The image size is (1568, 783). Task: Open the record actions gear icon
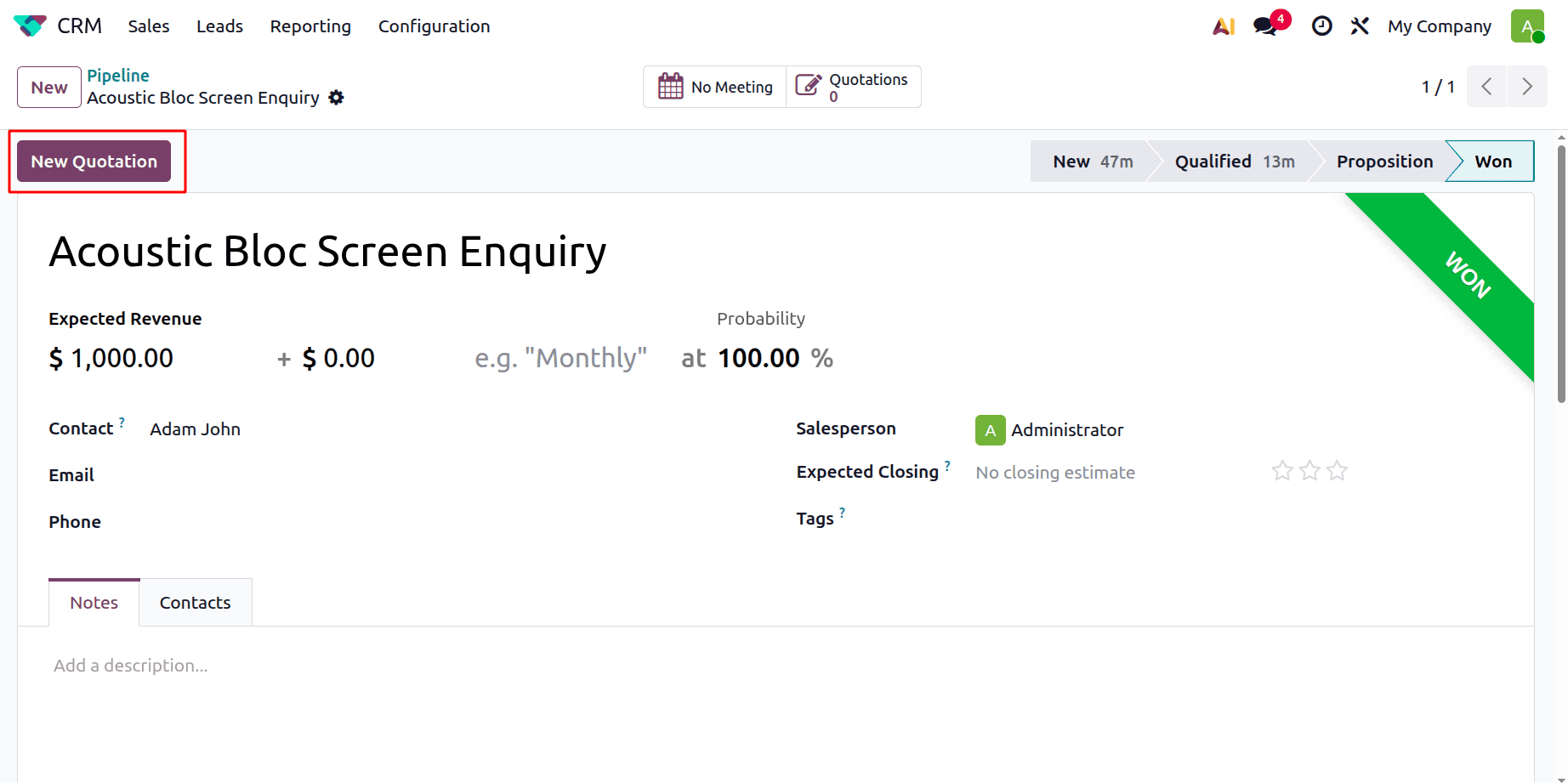pyautogui.click(x=337, y=98)
